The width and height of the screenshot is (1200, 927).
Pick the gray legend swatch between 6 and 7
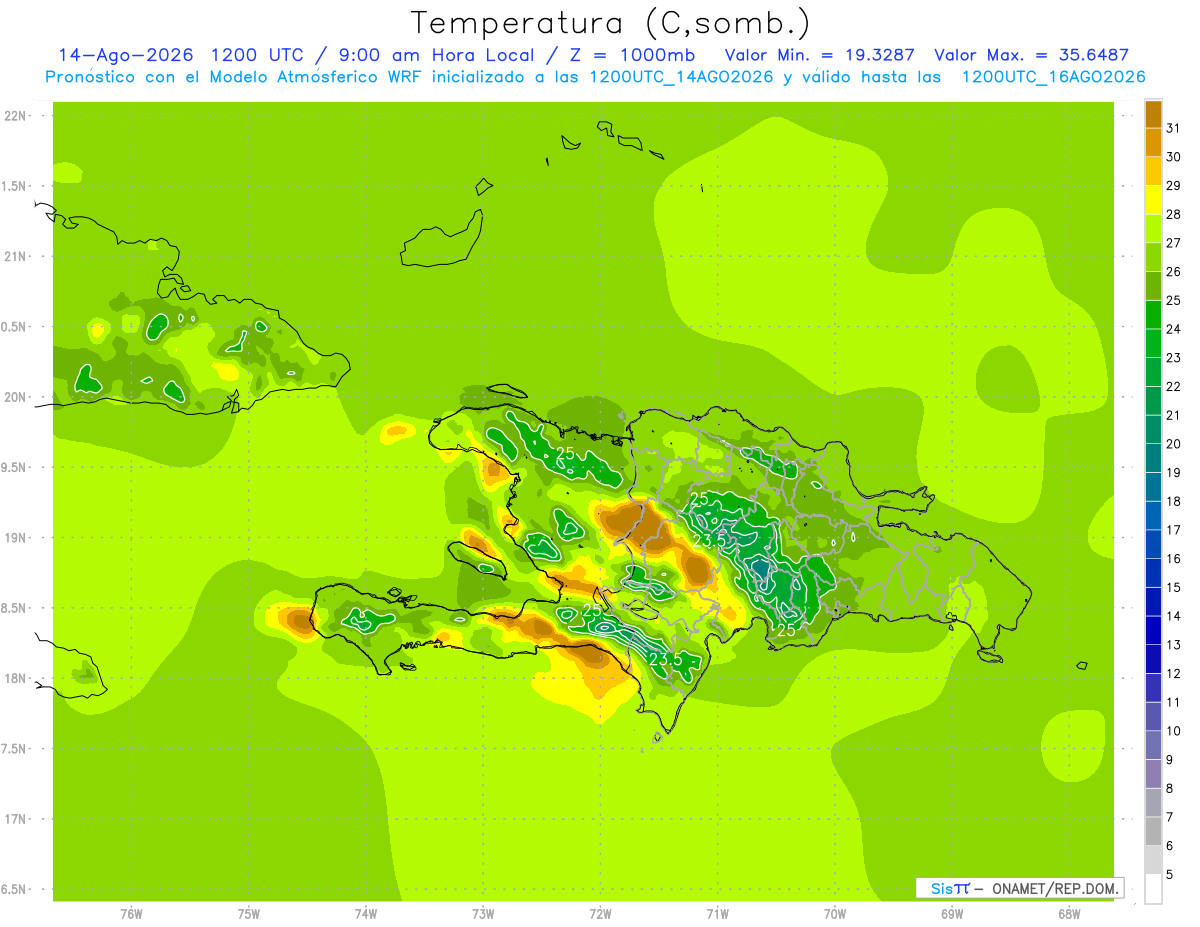click(1153, 831)
